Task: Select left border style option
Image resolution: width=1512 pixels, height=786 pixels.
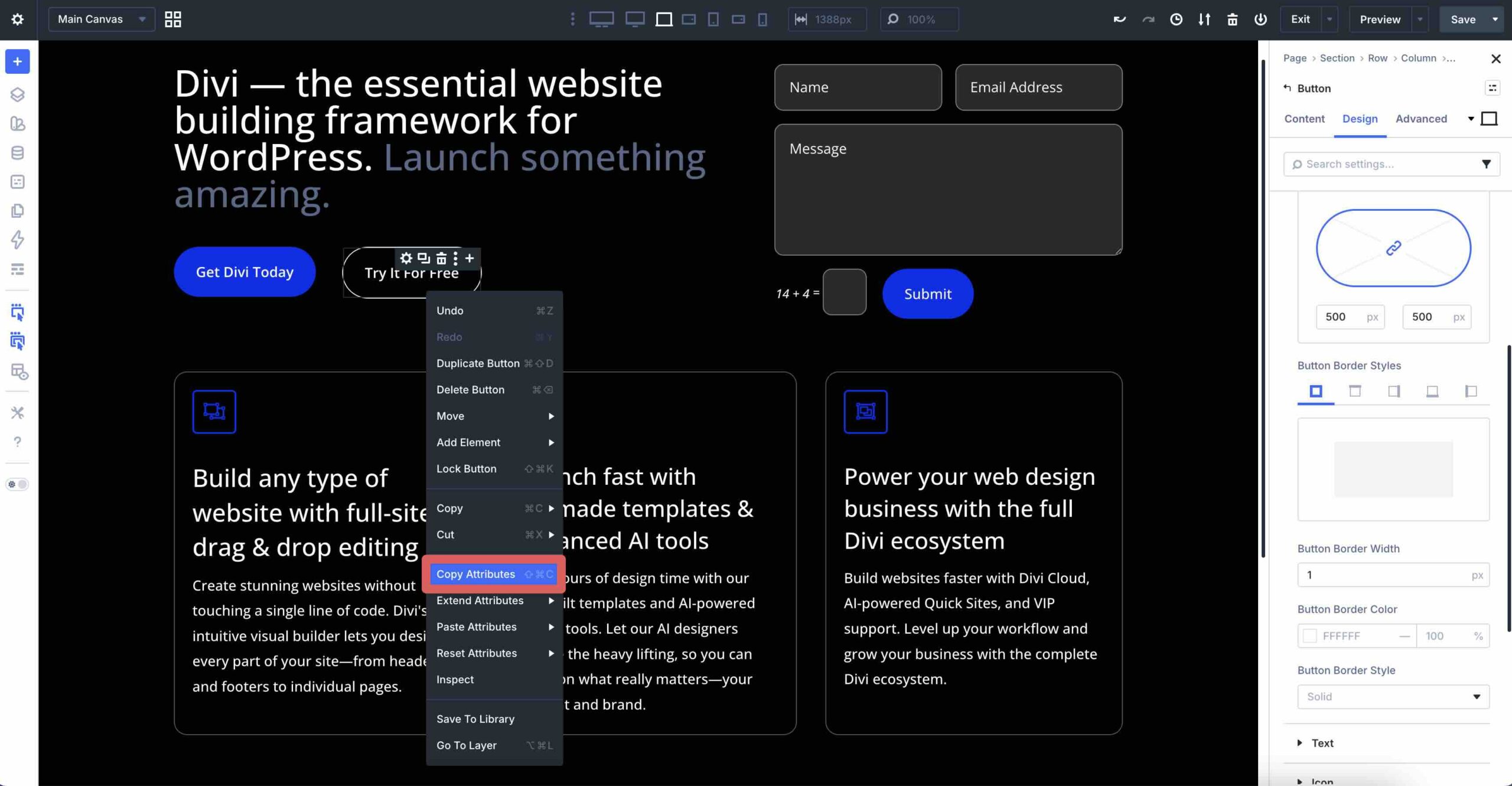Action: [x=1471, y=392]
